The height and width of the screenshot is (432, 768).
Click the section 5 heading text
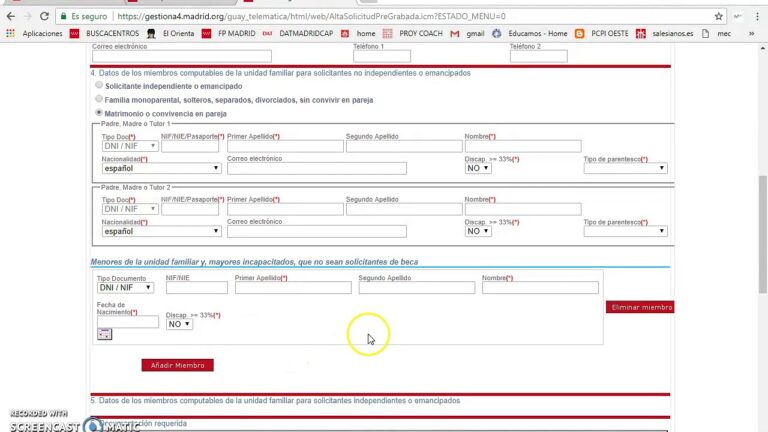coord(275,401)
